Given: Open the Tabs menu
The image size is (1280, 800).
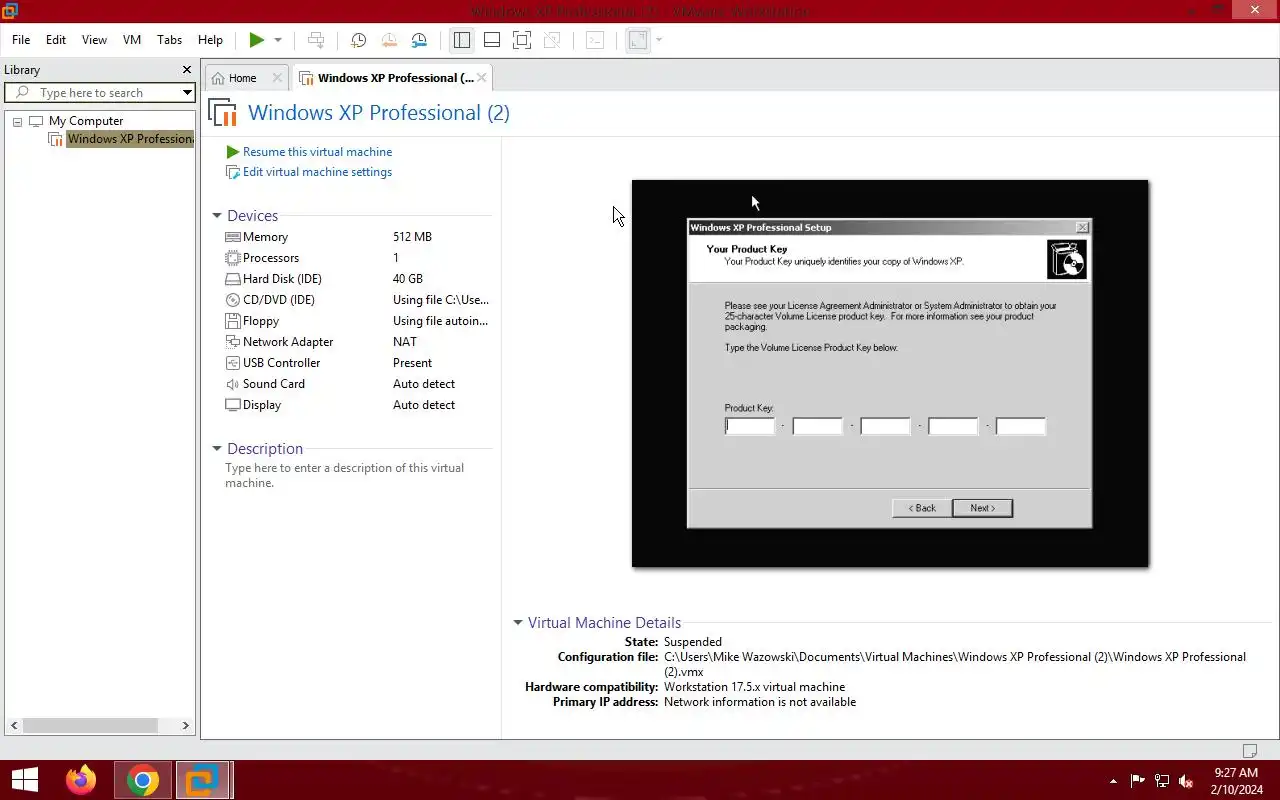Looking at the screenshot, I should click(x=170, y=40).
